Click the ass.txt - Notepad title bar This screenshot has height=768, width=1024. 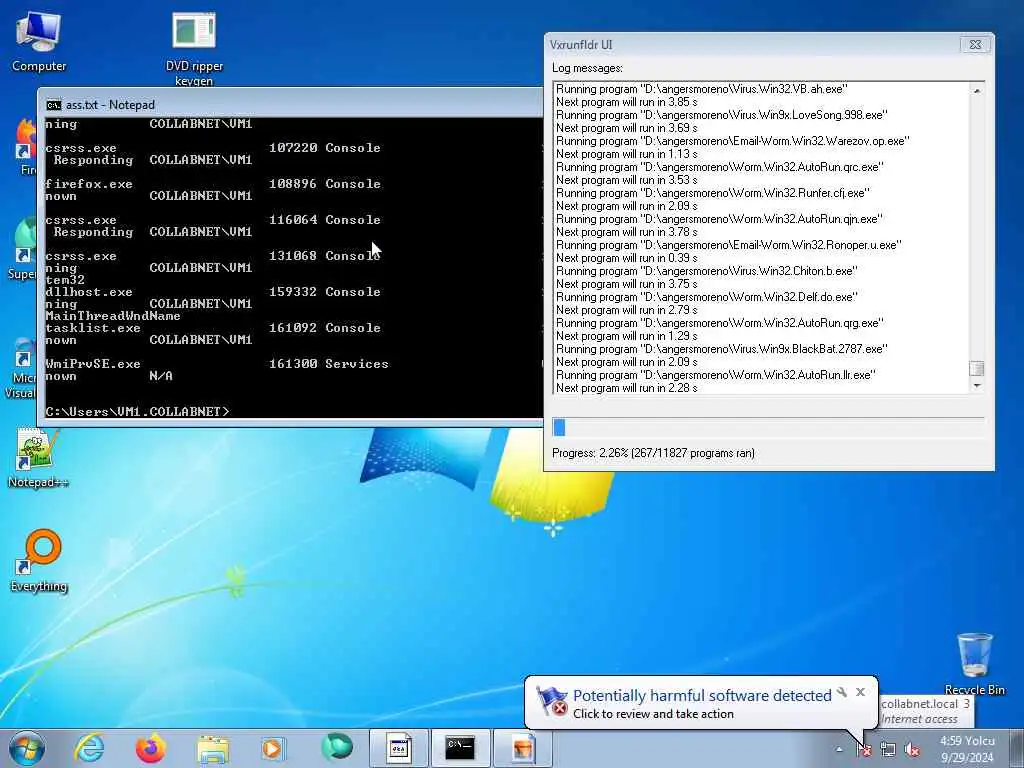291,104
